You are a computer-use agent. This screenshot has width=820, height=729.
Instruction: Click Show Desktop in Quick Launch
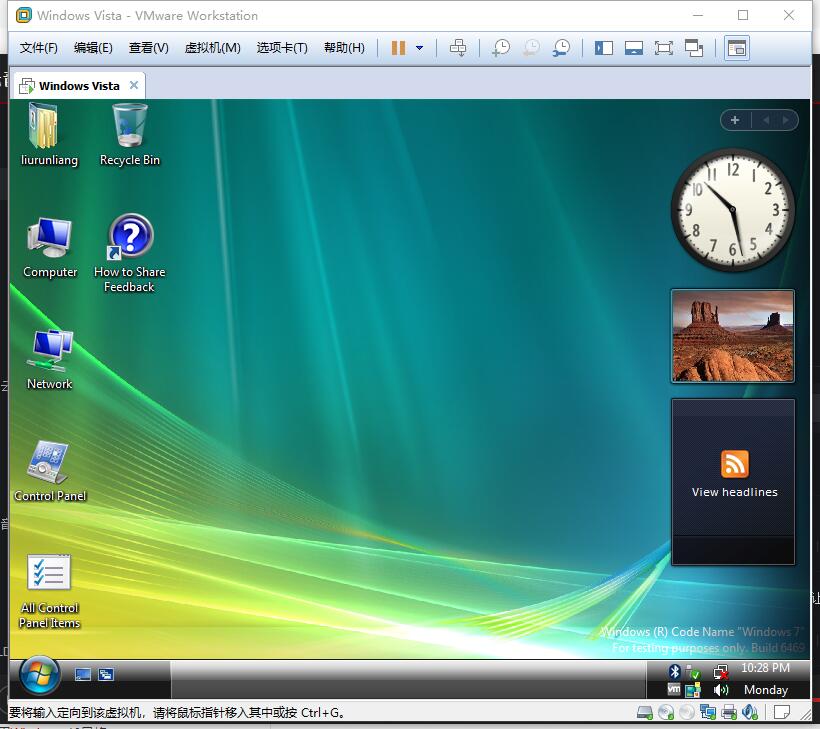coord(83,675)
